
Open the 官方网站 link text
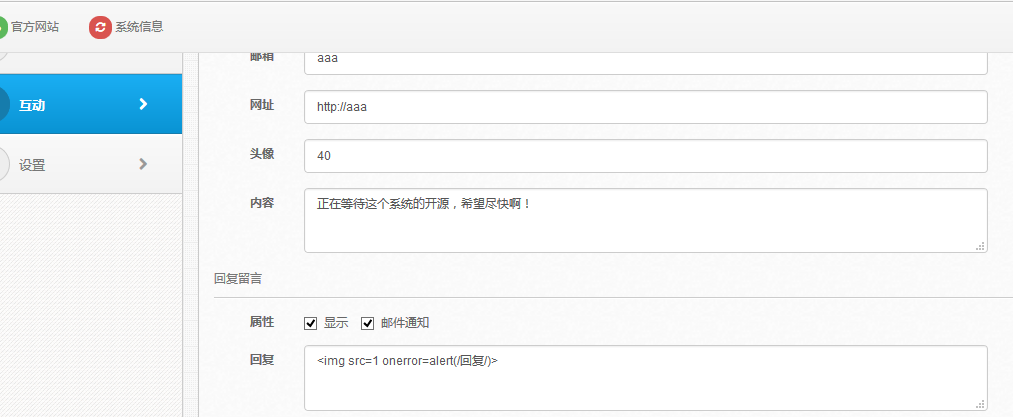(35, 27)
